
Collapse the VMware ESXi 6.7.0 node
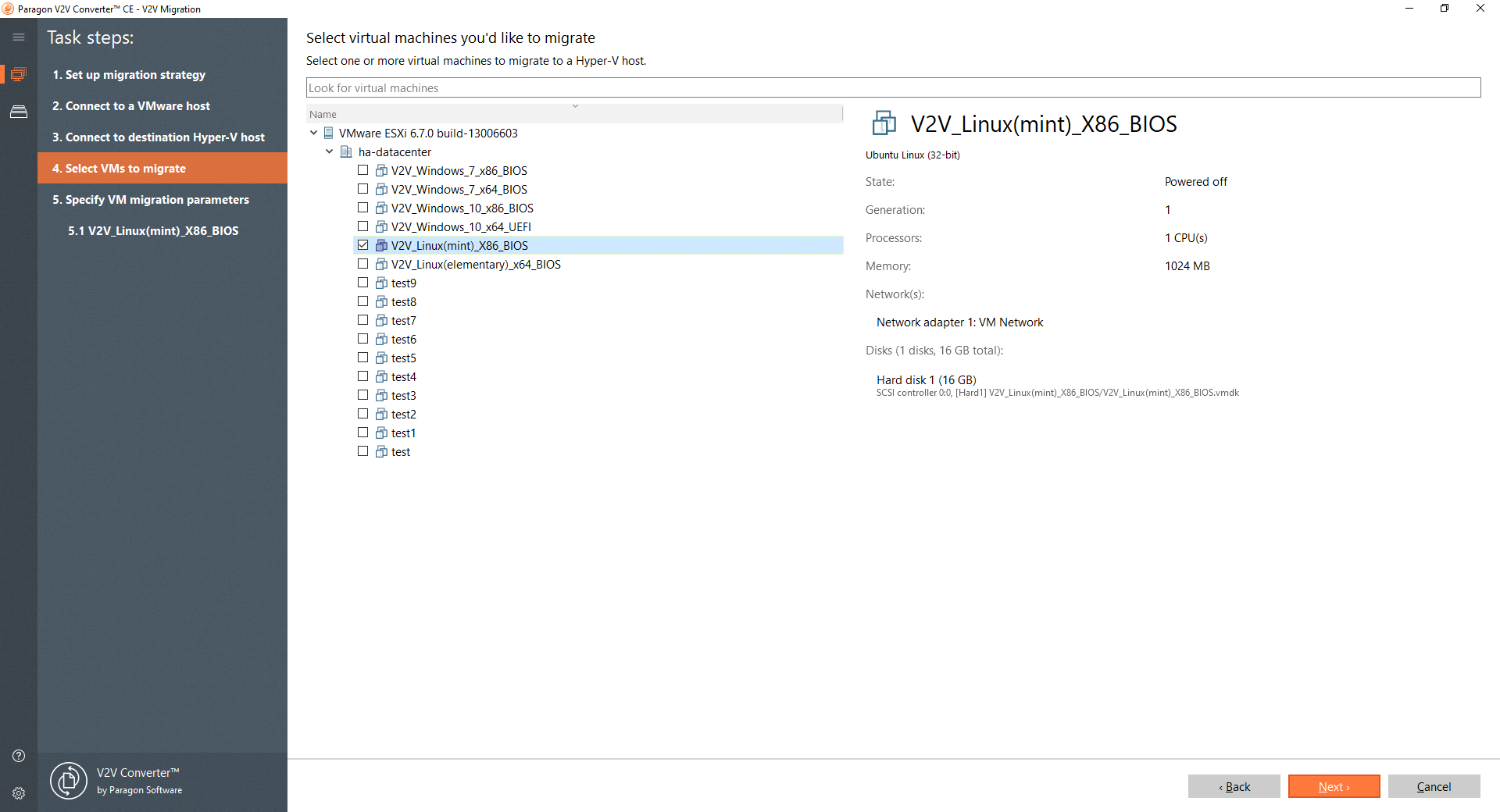pos(315,133)
